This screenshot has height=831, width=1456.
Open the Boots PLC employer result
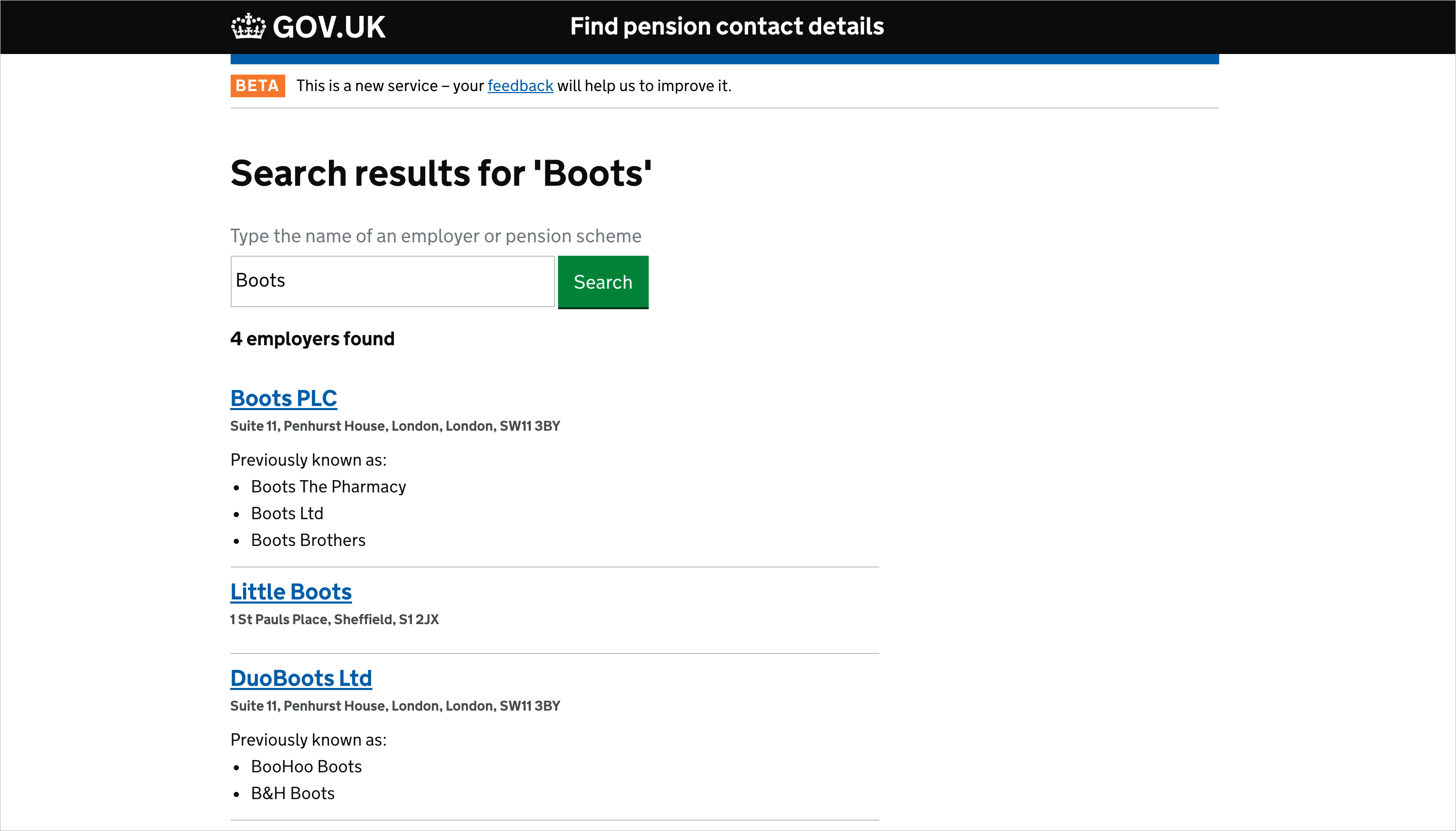click(283, 398)
